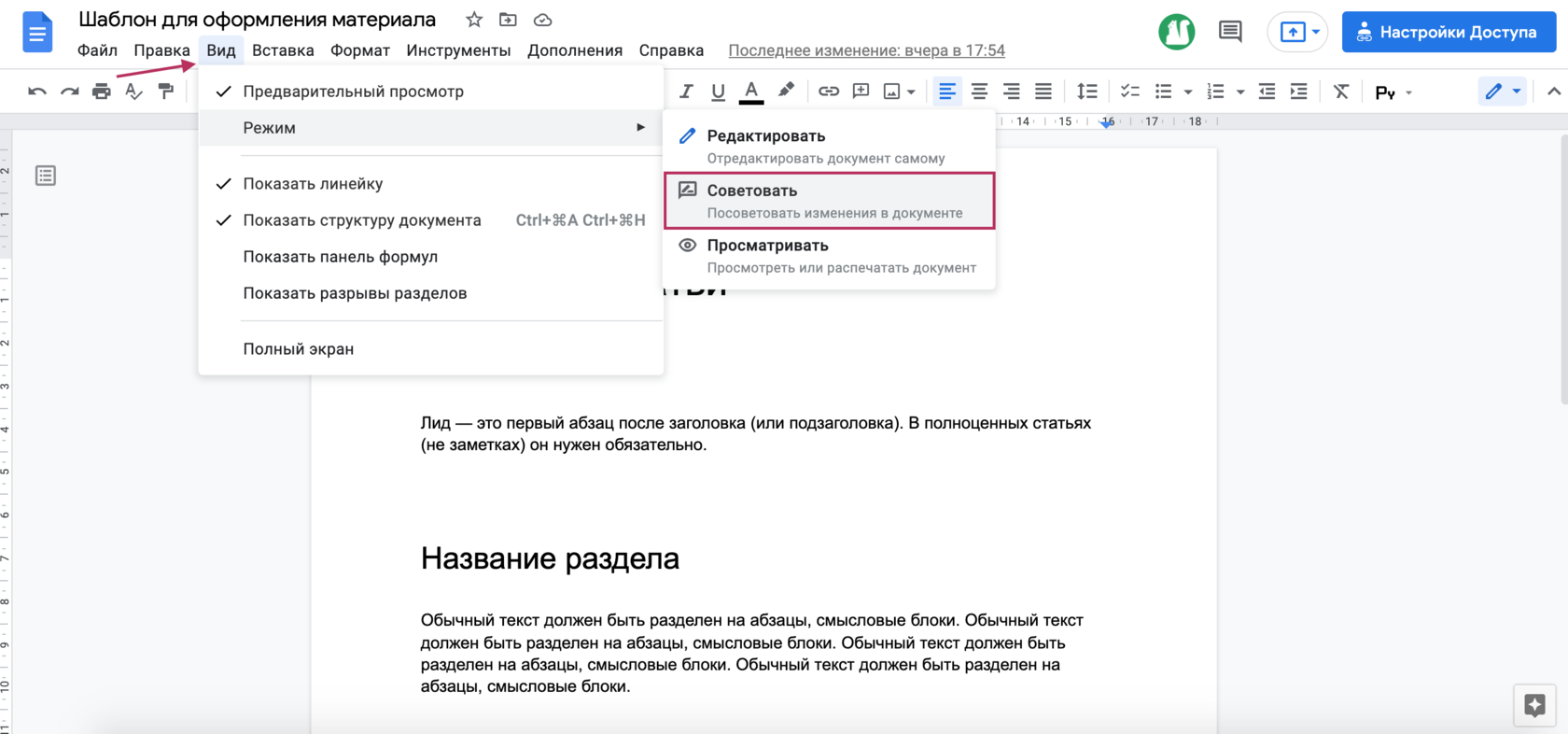Open the highlight color picker
The height and width of the screenshot is (734, 1568).
coord(786,91)
